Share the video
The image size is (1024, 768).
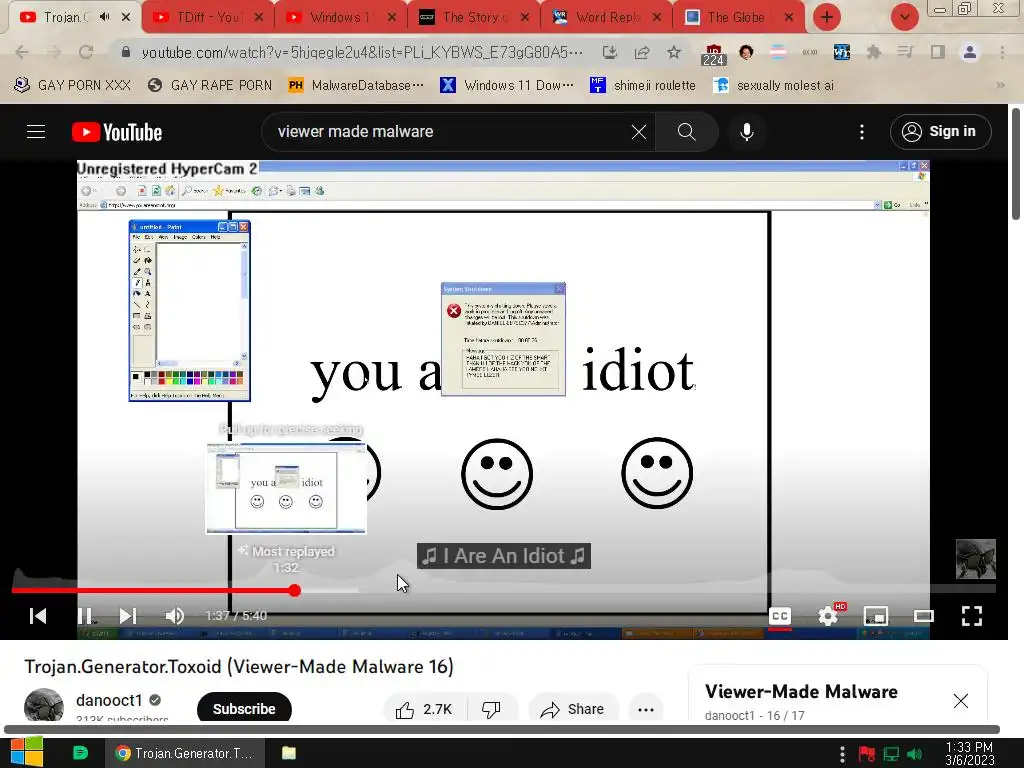573,709
